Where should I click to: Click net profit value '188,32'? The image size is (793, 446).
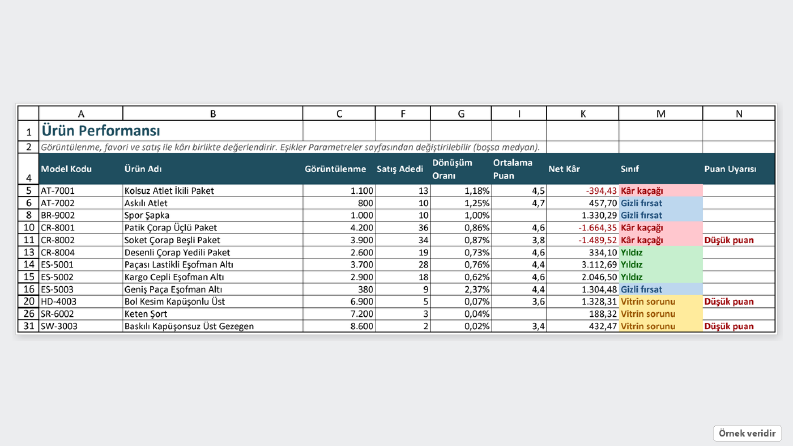tap(583, 314)
